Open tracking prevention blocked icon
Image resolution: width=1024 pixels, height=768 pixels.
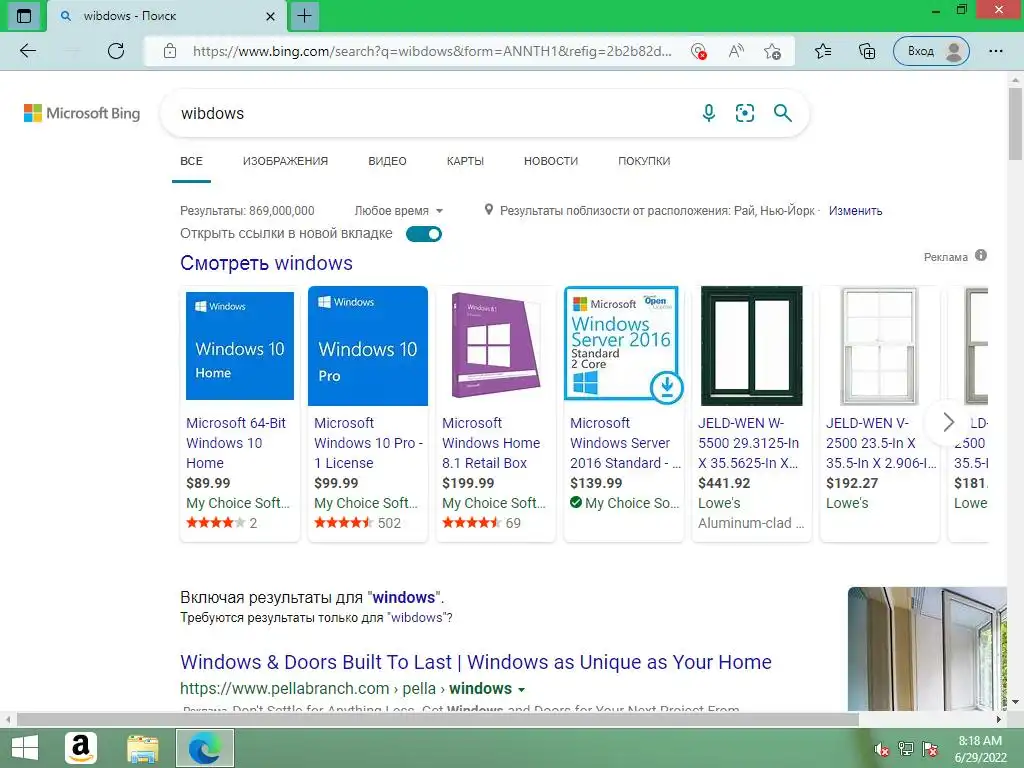[698, 52]
